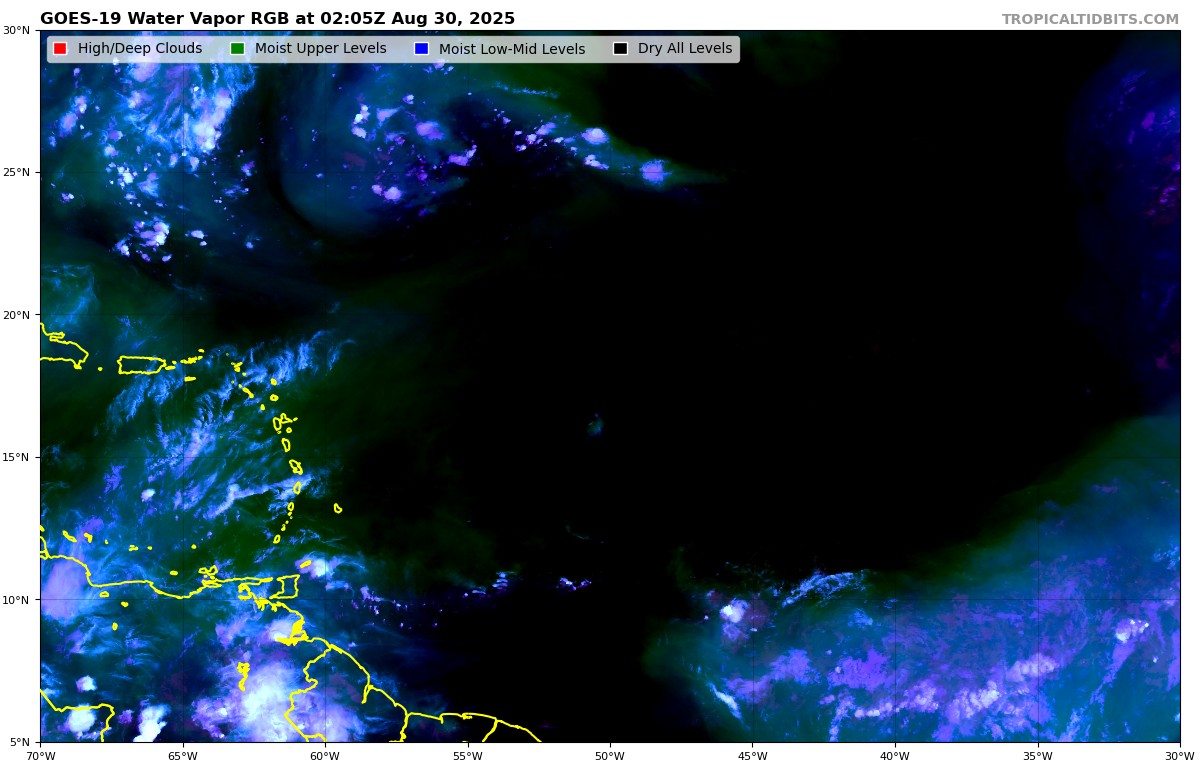Click the 55°W longitude label
The width and height of the screenshot is (1200, 765).
click(x=467, y=756)
